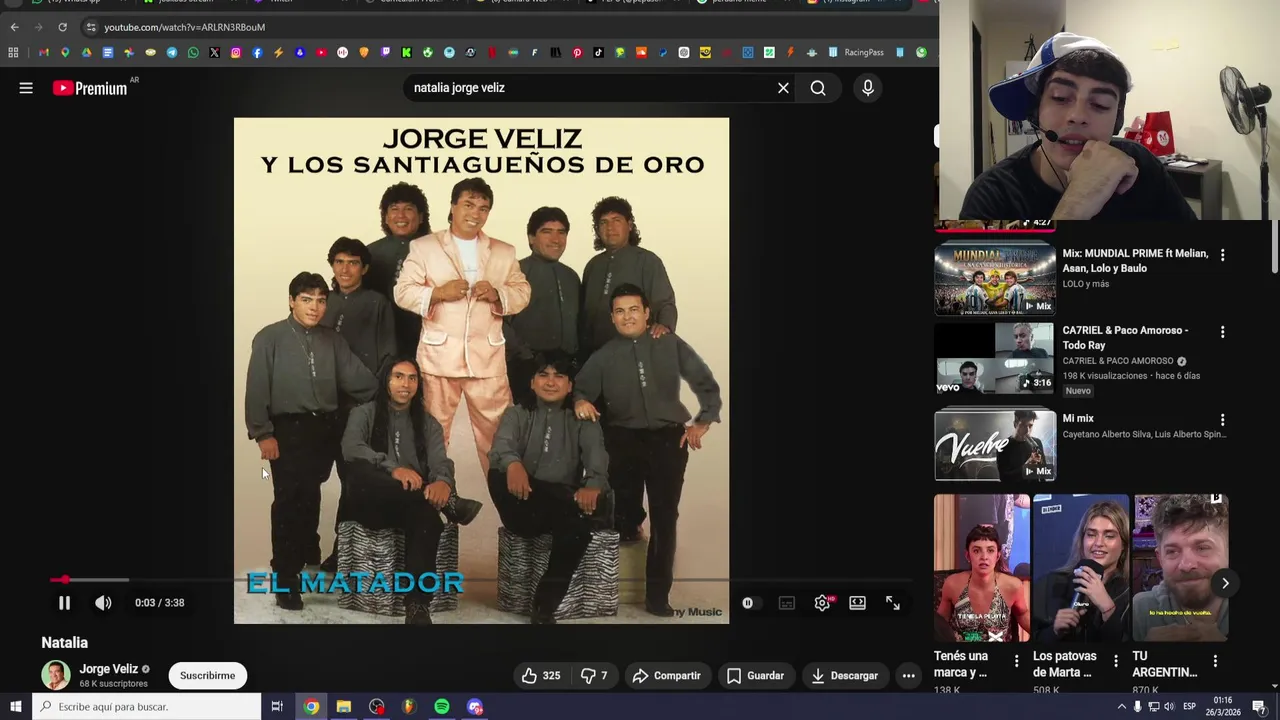The image size is (1280, 720).
Task: Open the RacingPass bookmark
Action: click(855, 52)
